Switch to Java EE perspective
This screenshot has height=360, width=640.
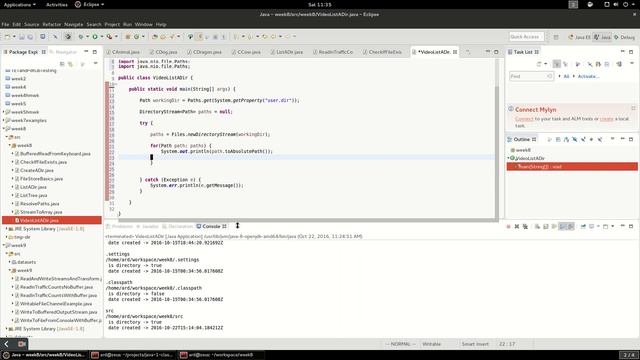coord(579,37)
